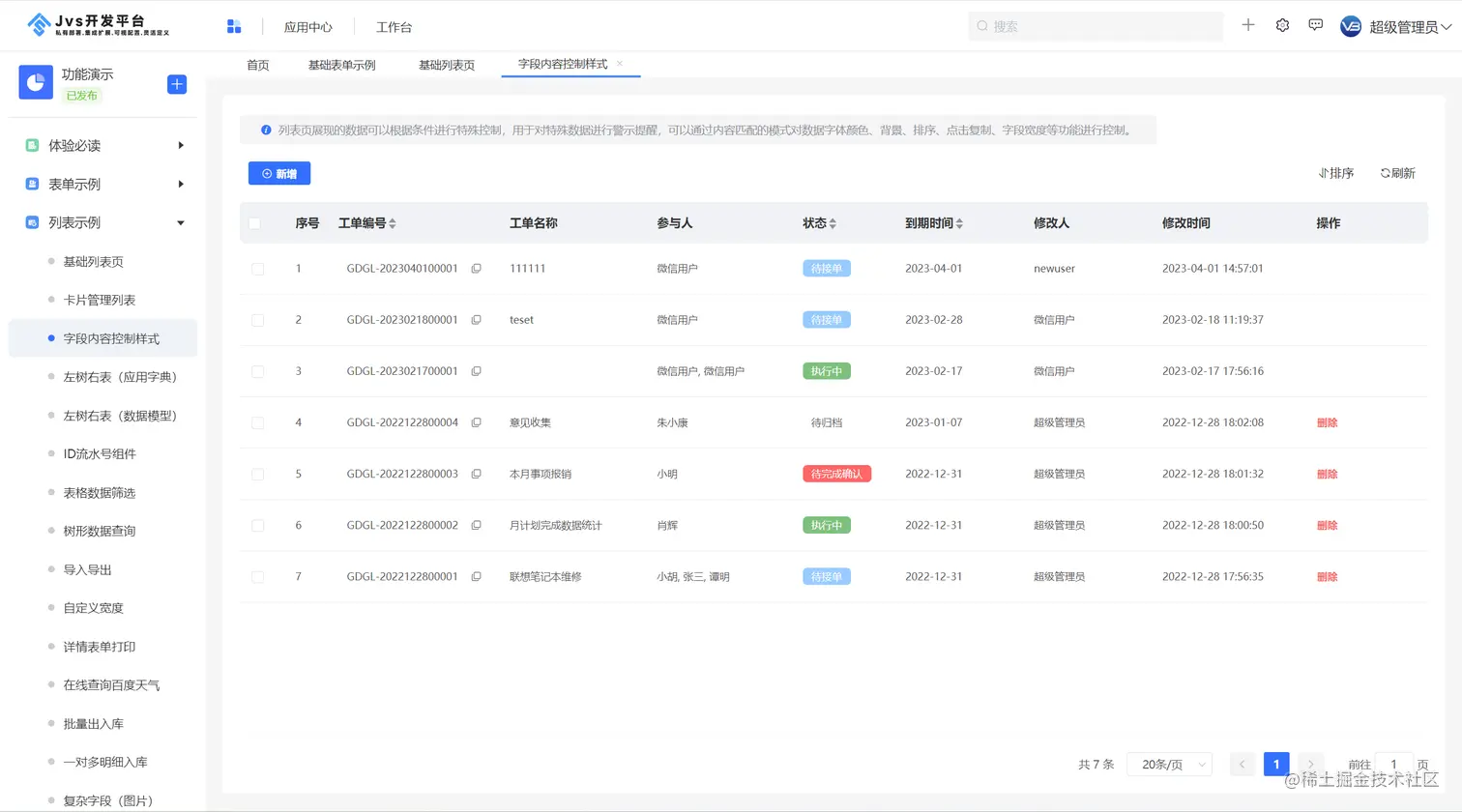Switch to the 首页 tab
Image resolution: width=1462 pixels, height=812 pixels.
258,65
